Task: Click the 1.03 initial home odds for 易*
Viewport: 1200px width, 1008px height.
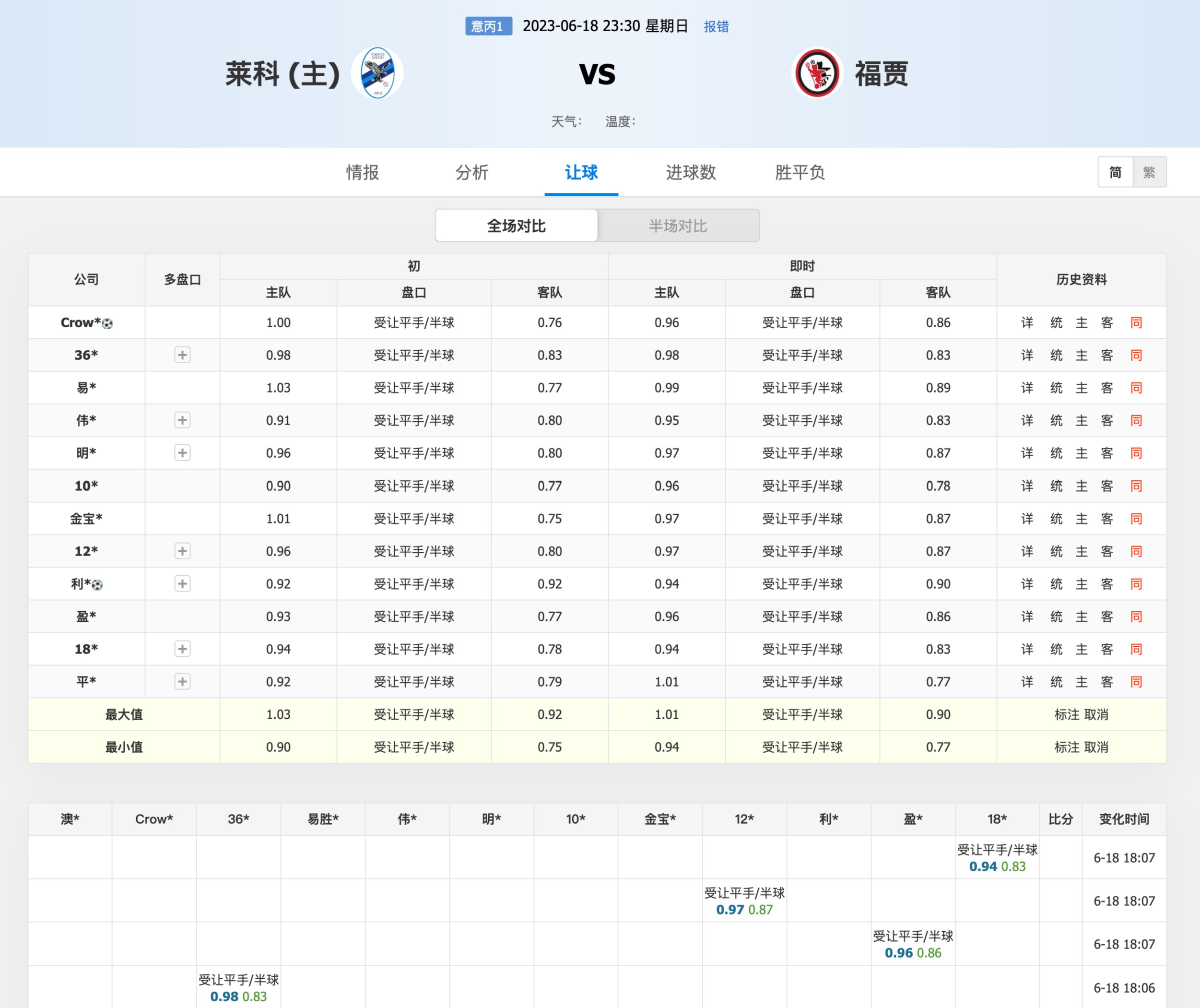Action: coord(278,388)
